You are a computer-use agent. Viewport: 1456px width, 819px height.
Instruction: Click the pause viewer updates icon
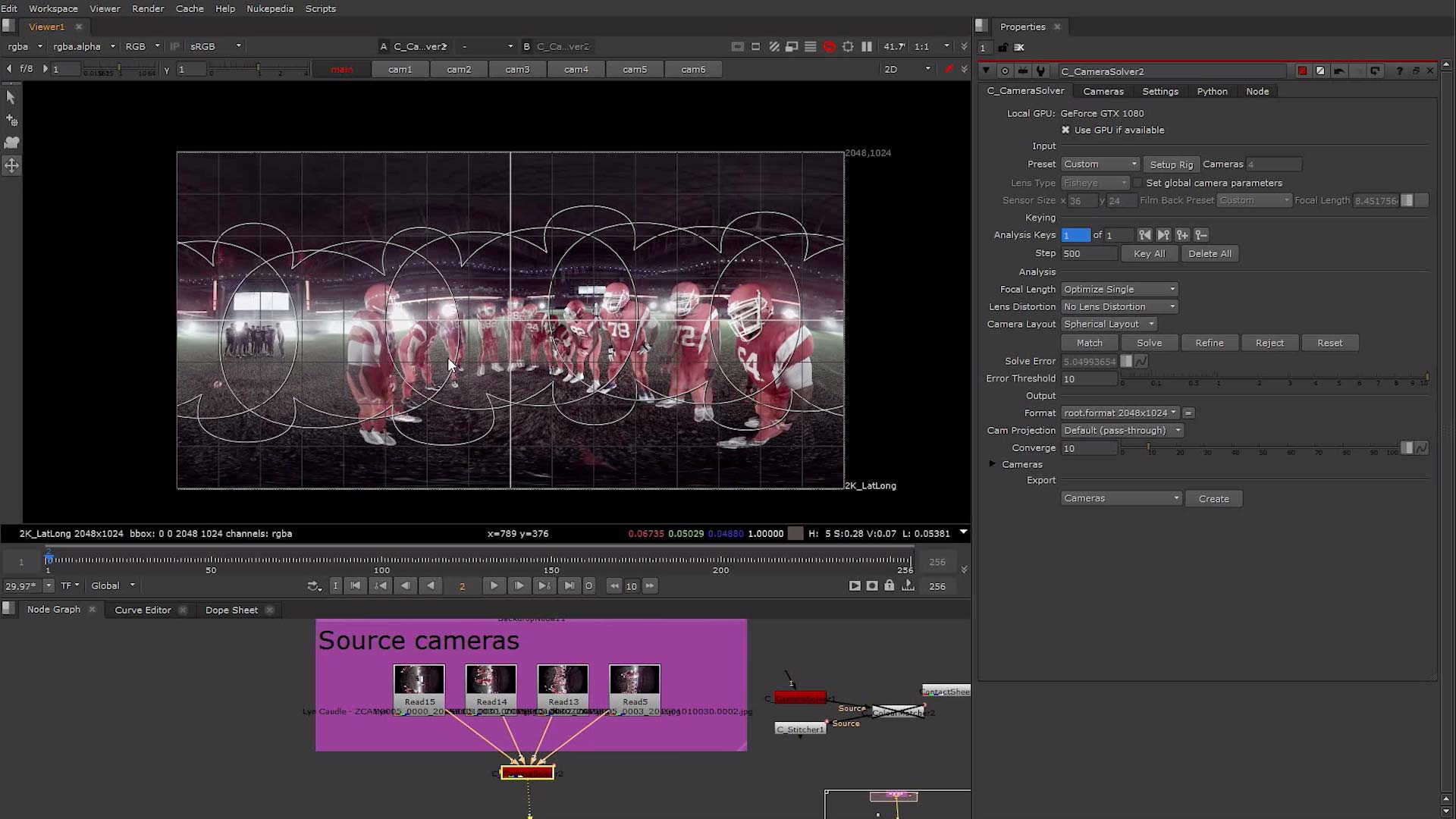point(867,47)
